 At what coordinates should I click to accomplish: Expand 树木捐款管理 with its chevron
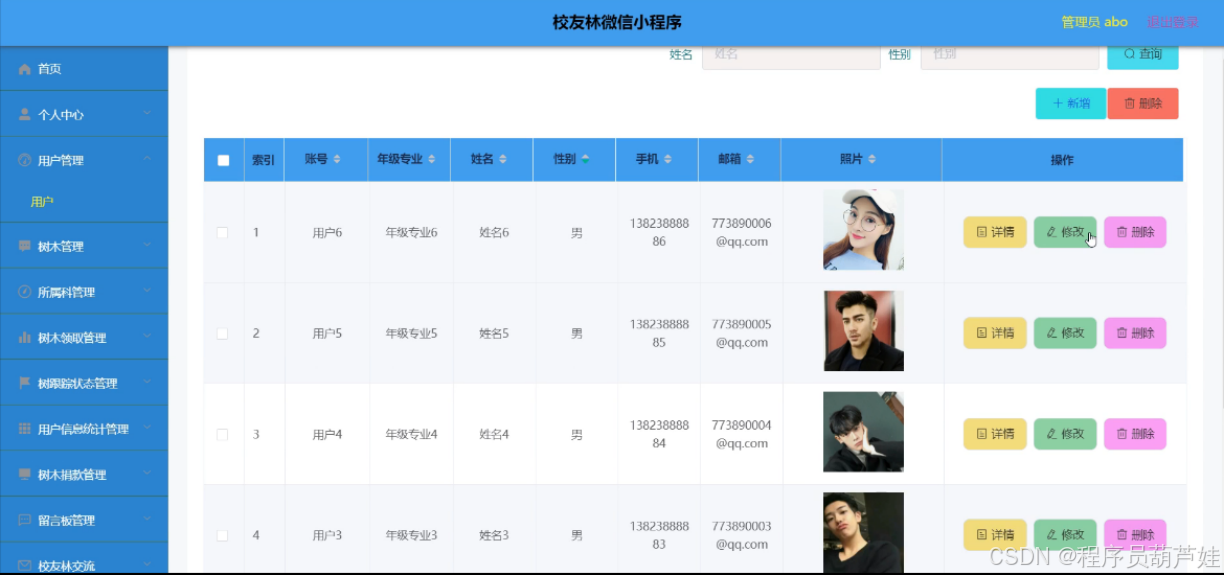click(147, 474)
